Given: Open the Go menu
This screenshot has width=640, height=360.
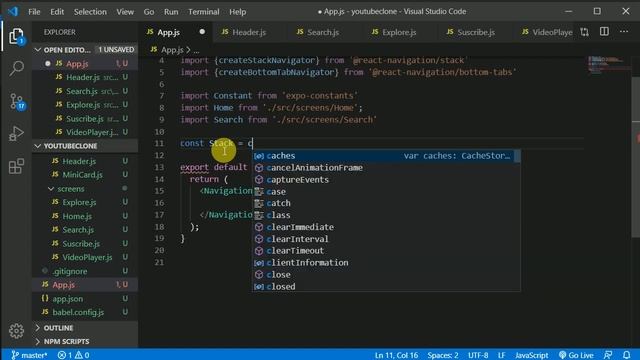Looking at the screenshot, I should (x=149, y=11).
